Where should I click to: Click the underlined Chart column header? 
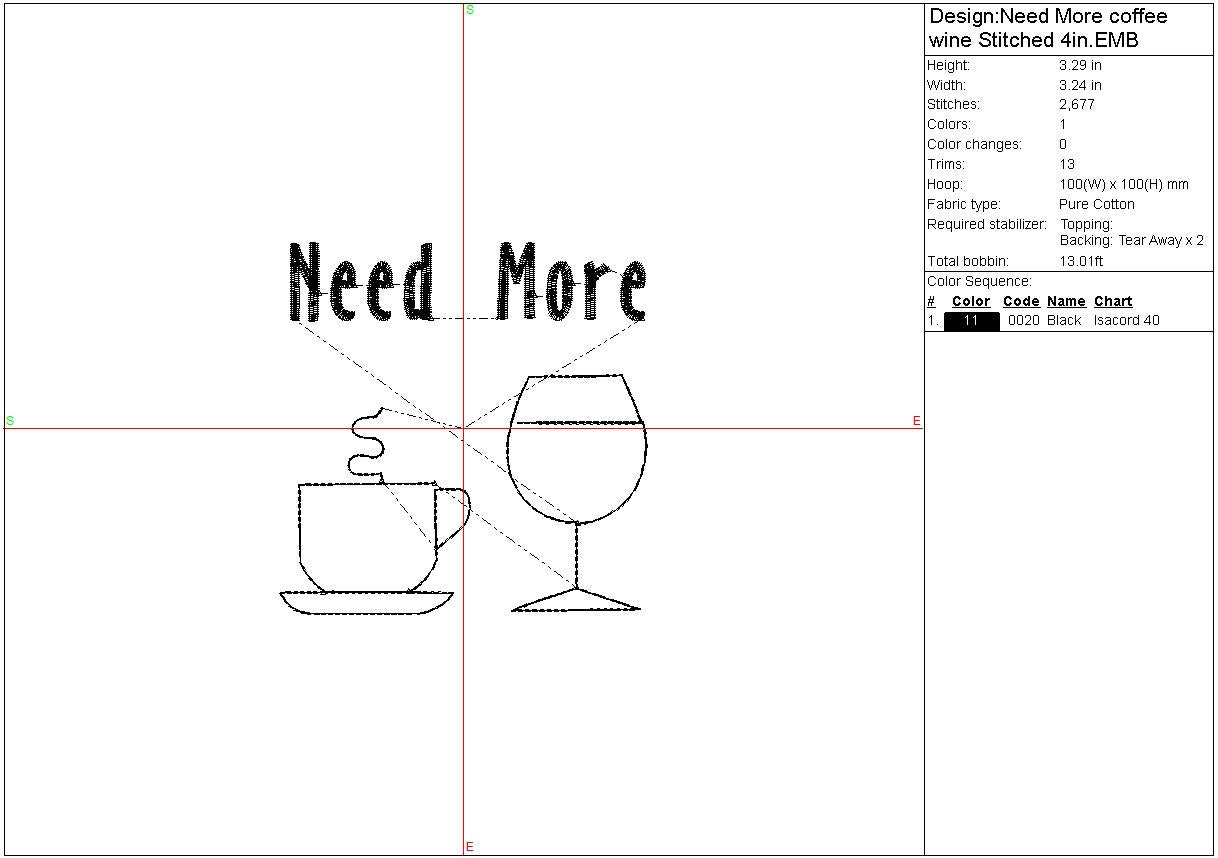(1113, 301)
